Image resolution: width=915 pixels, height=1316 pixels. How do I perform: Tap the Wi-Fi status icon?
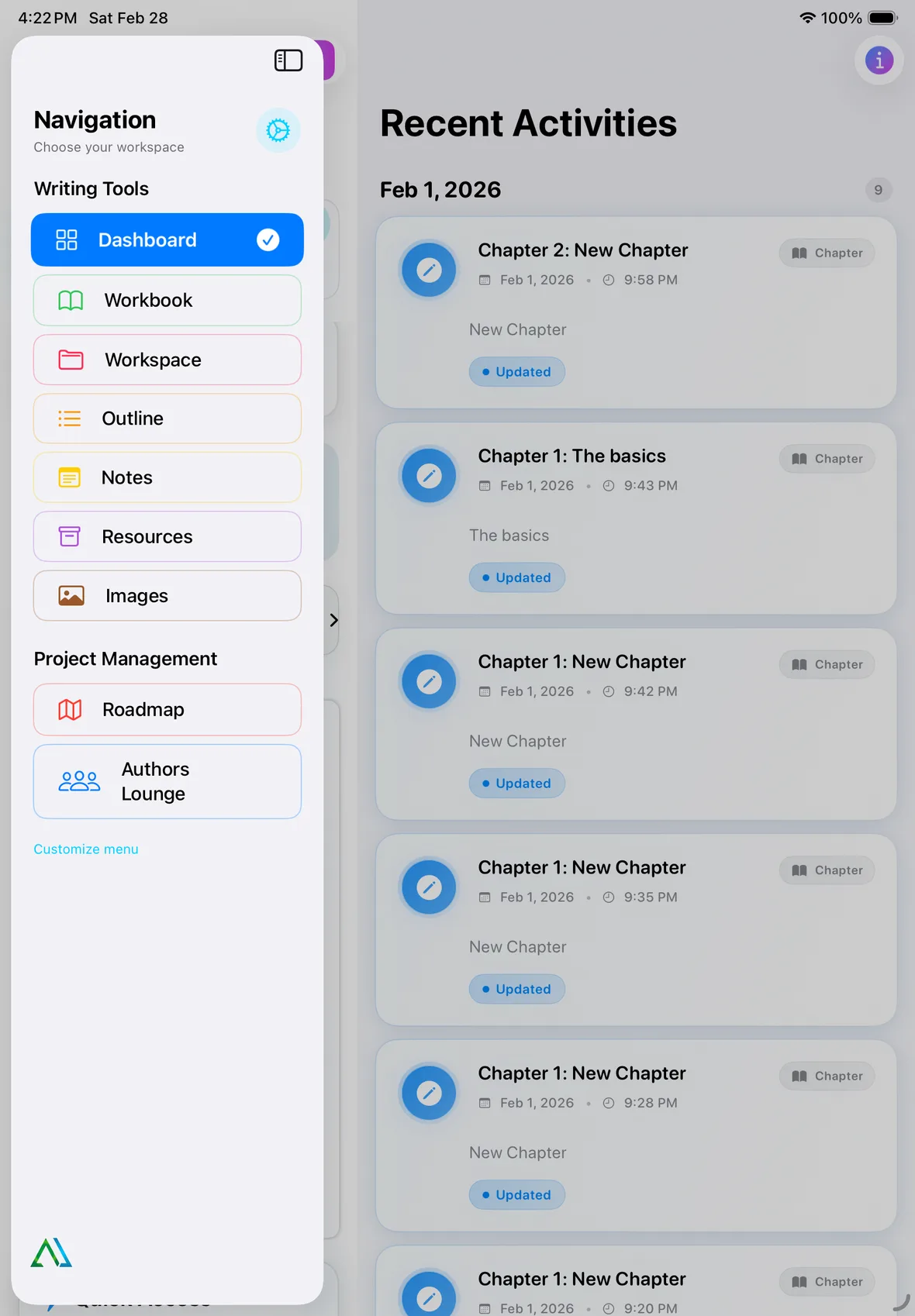pos(807,18)
